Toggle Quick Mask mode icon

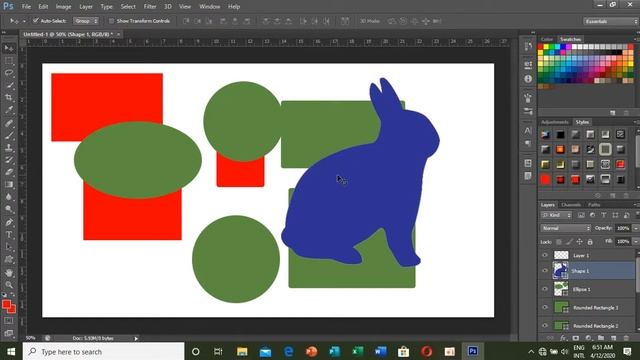click(x=9, y=321)
